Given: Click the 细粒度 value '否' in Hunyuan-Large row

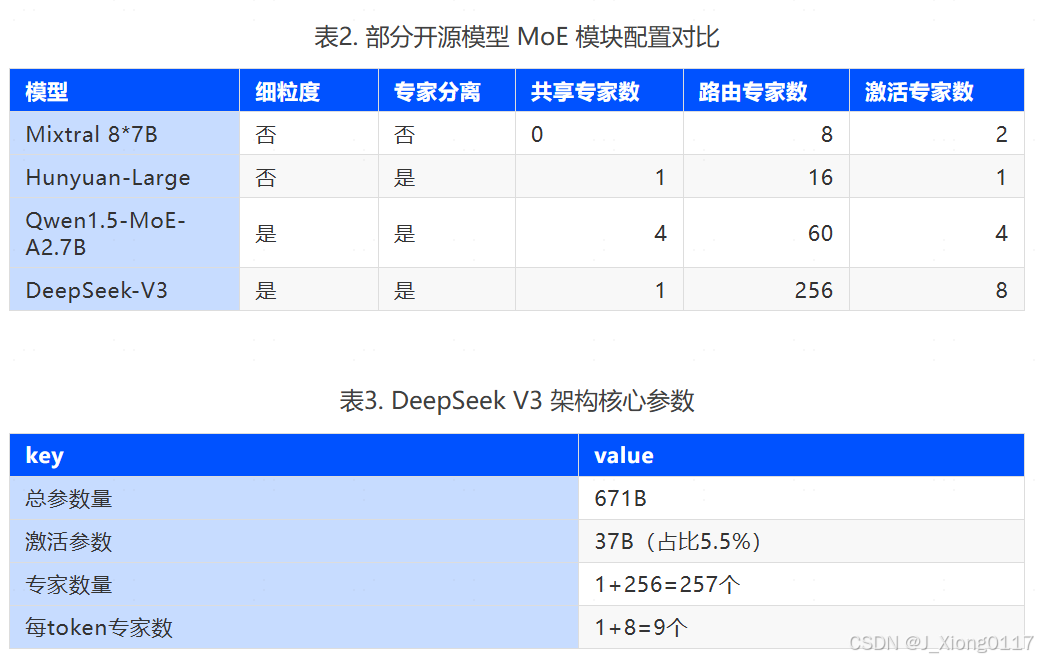Looking at the screenshot, I should coord(266,177).
